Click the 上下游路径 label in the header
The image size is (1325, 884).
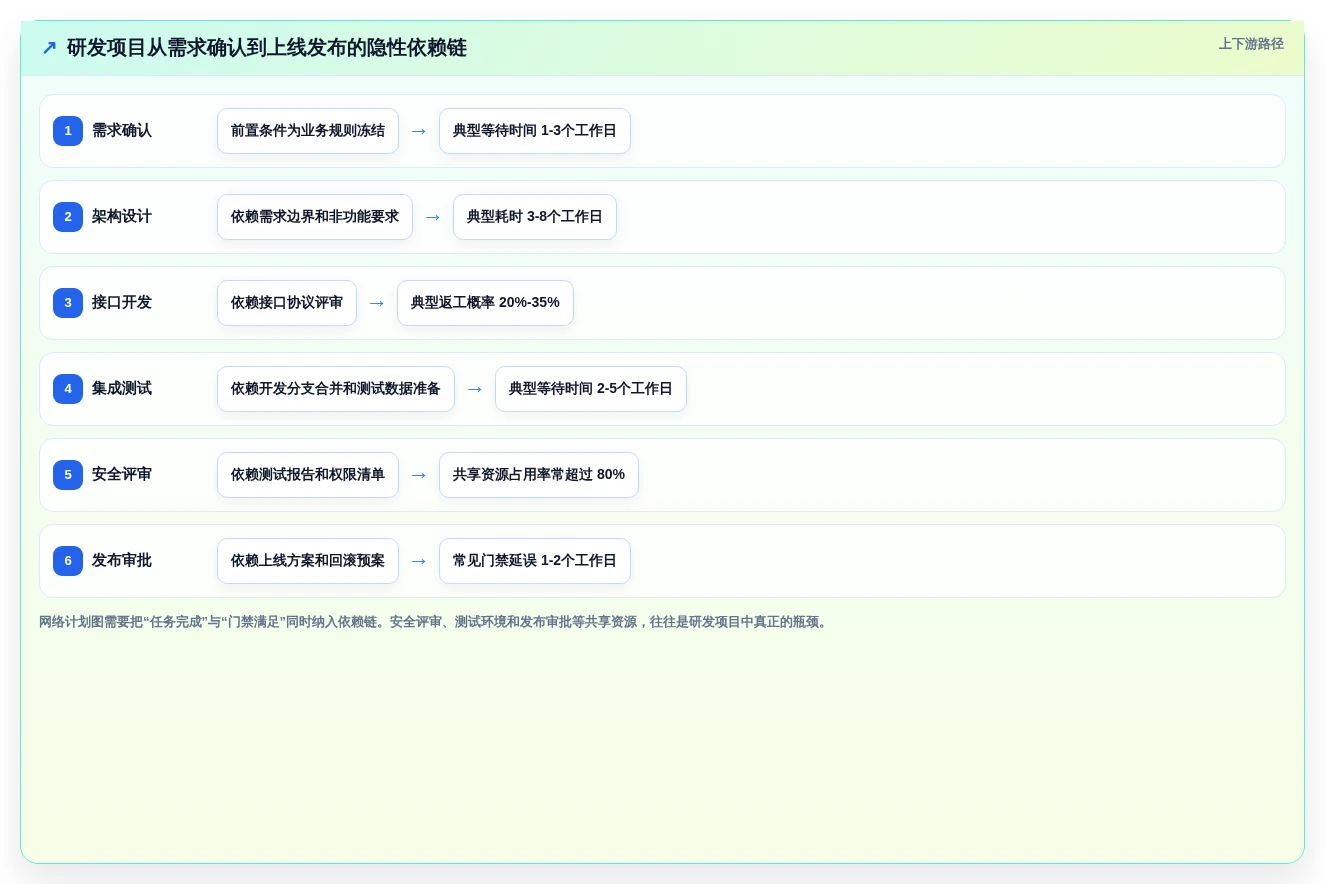1251,44
